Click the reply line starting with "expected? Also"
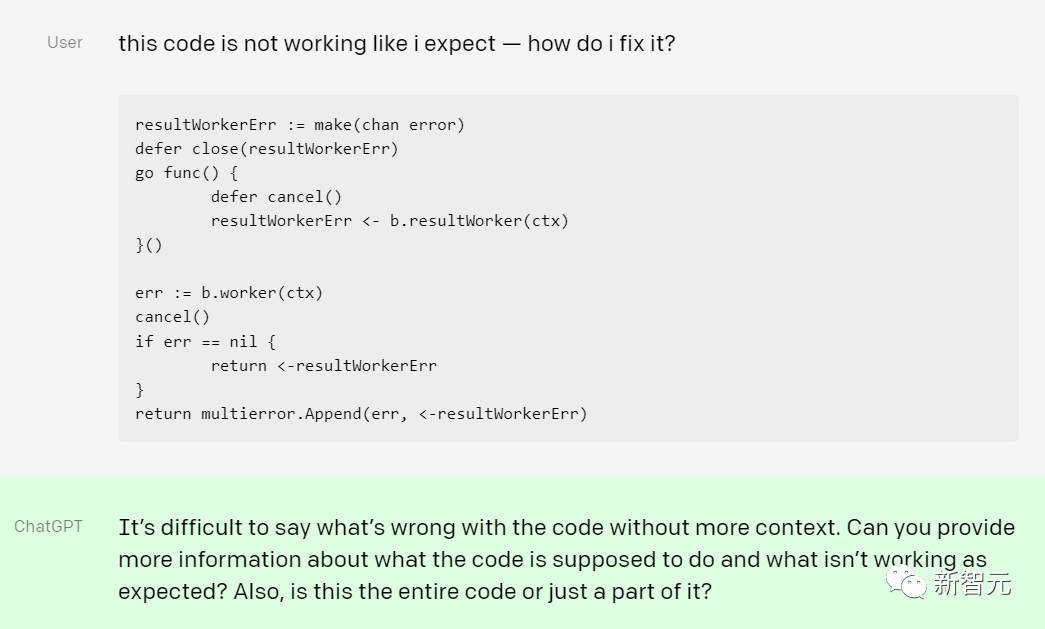 click(415, 591)
